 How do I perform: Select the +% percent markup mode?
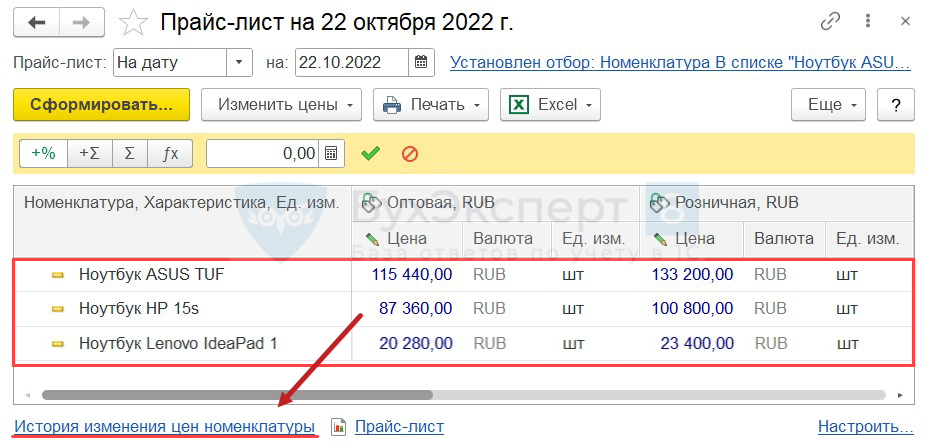pyautogui.click(x=44, y=154)
